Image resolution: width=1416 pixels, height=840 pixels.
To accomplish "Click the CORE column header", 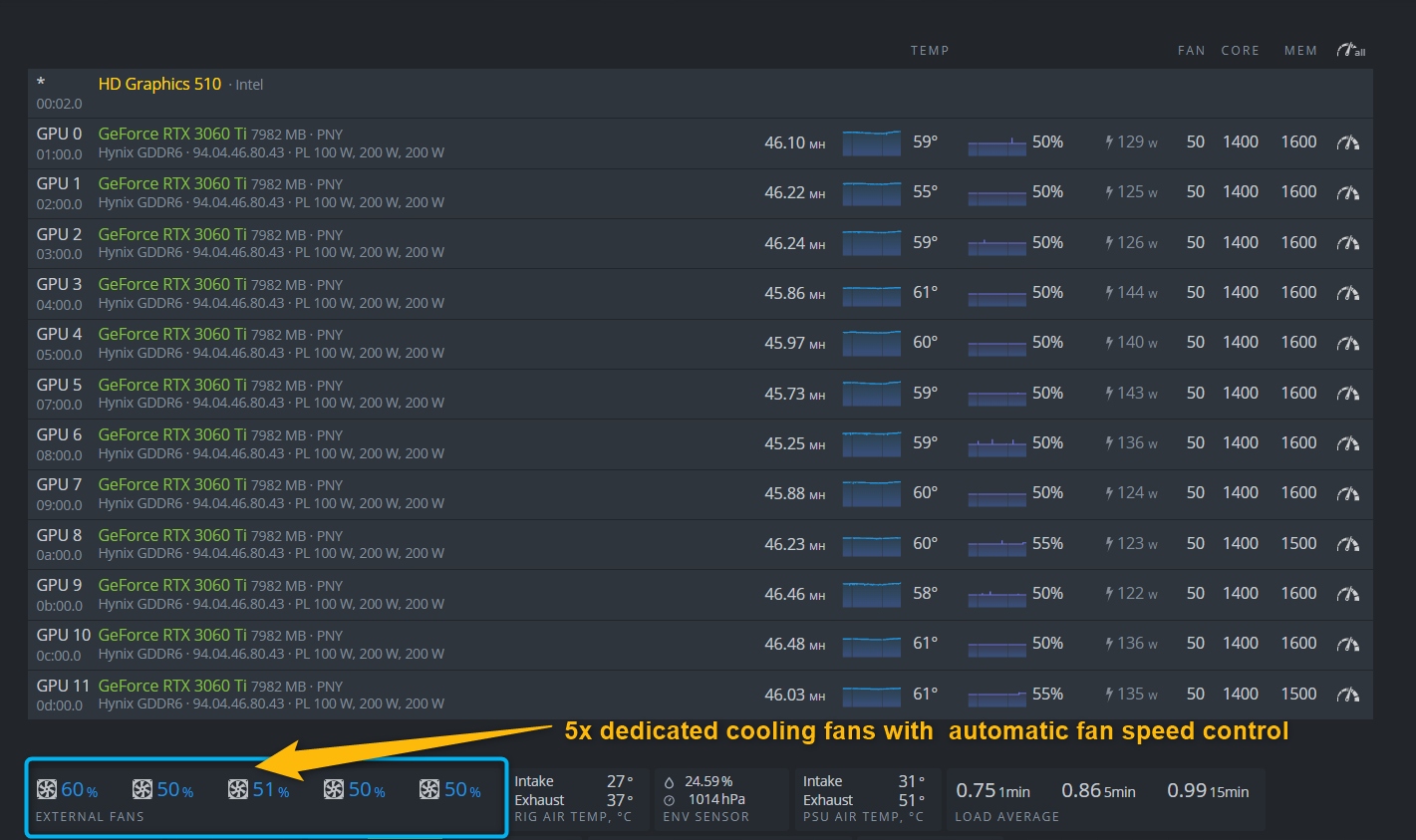I will (1240, 51).
